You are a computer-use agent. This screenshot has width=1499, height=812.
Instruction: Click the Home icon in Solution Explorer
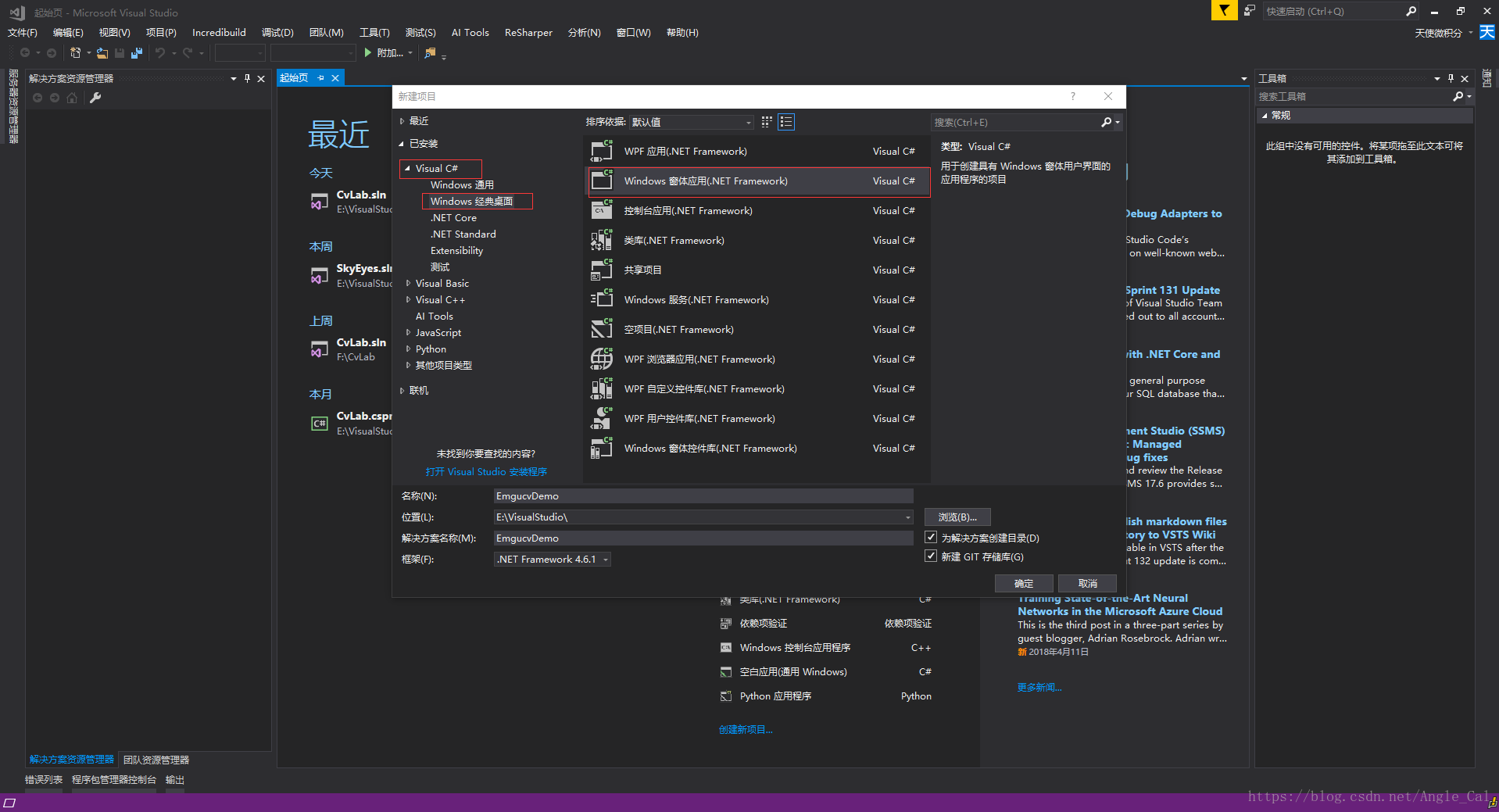click(72, 98)
